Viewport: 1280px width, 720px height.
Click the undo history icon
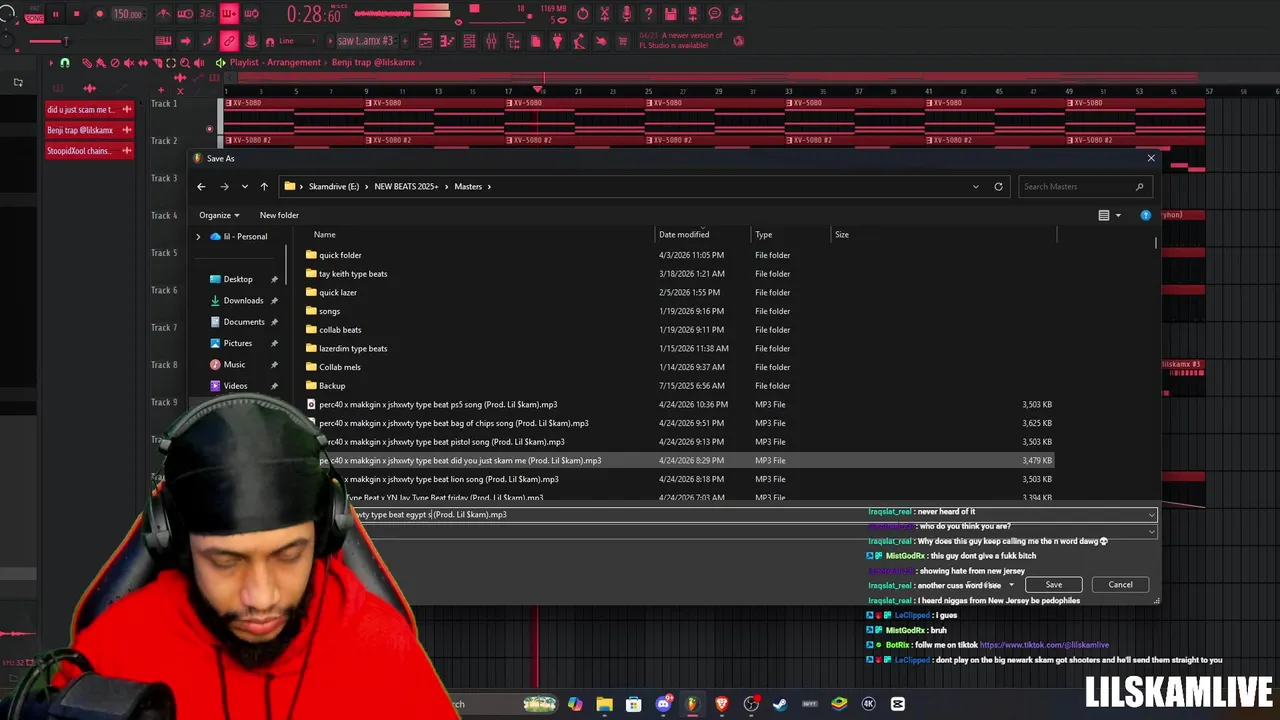[x=583, y=14]
